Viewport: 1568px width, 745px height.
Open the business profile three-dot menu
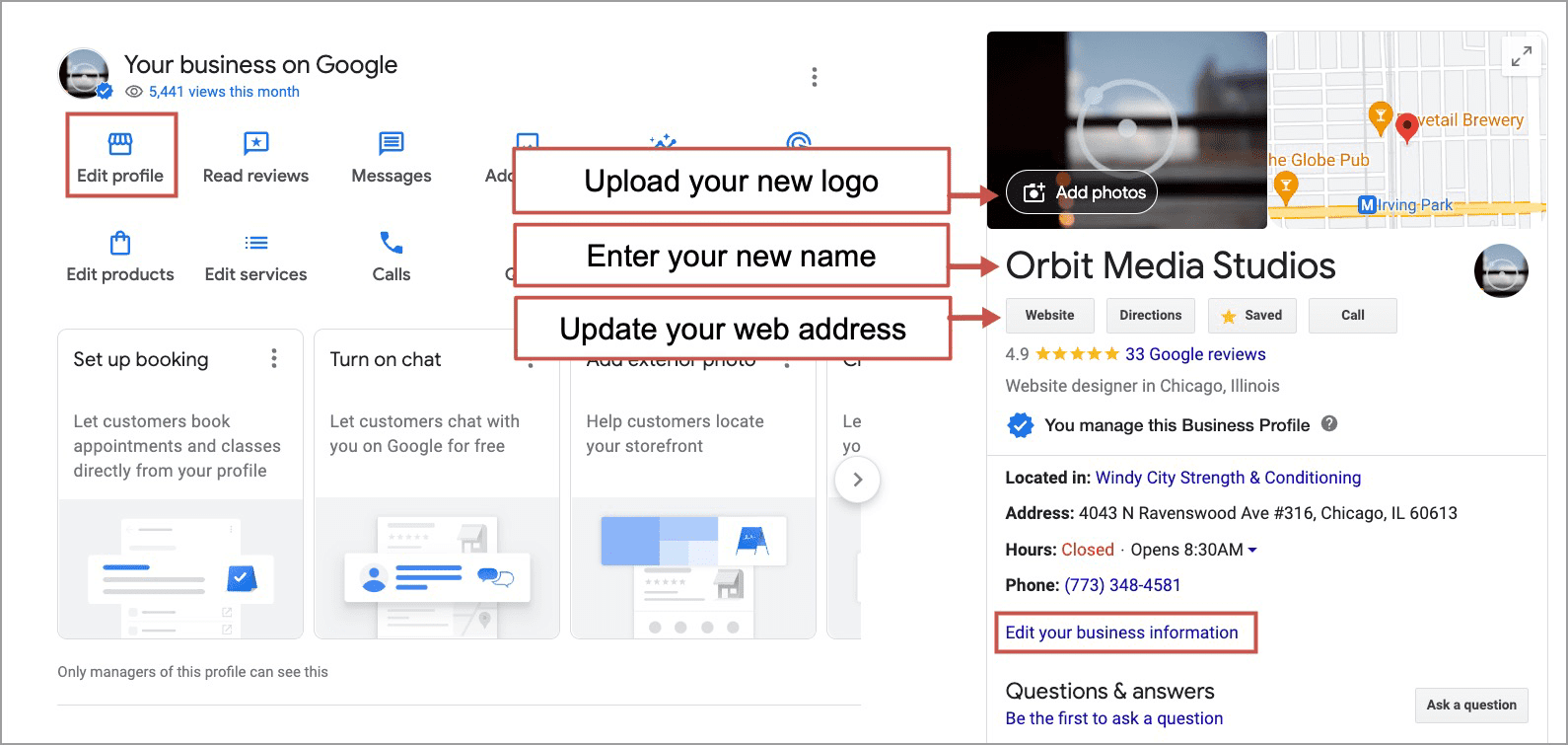click(x=814, y=77)
